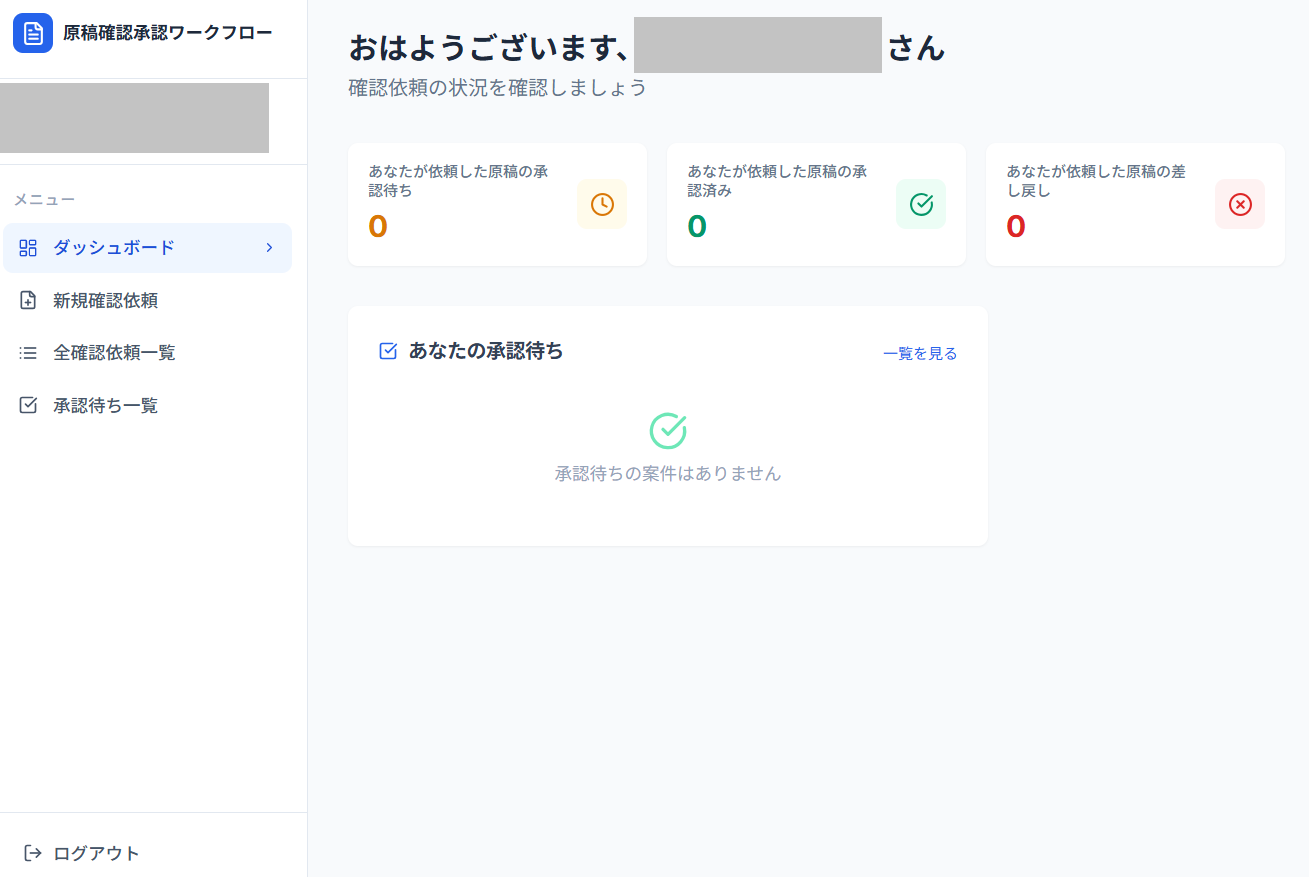
Task: Click the check-square icon beside あなたの承認待ち
Action: tap(389, 351)
